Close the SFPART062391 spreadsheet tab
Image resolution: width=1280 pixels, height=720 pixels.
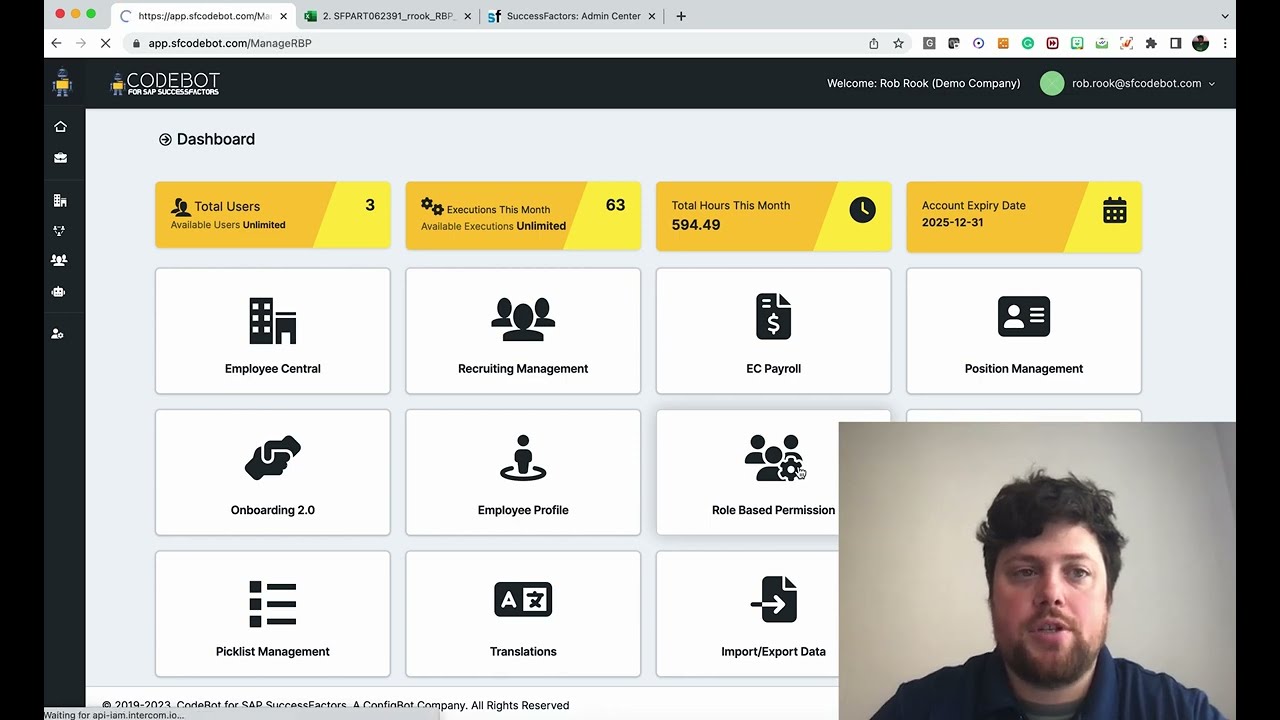tap(467, 16)
